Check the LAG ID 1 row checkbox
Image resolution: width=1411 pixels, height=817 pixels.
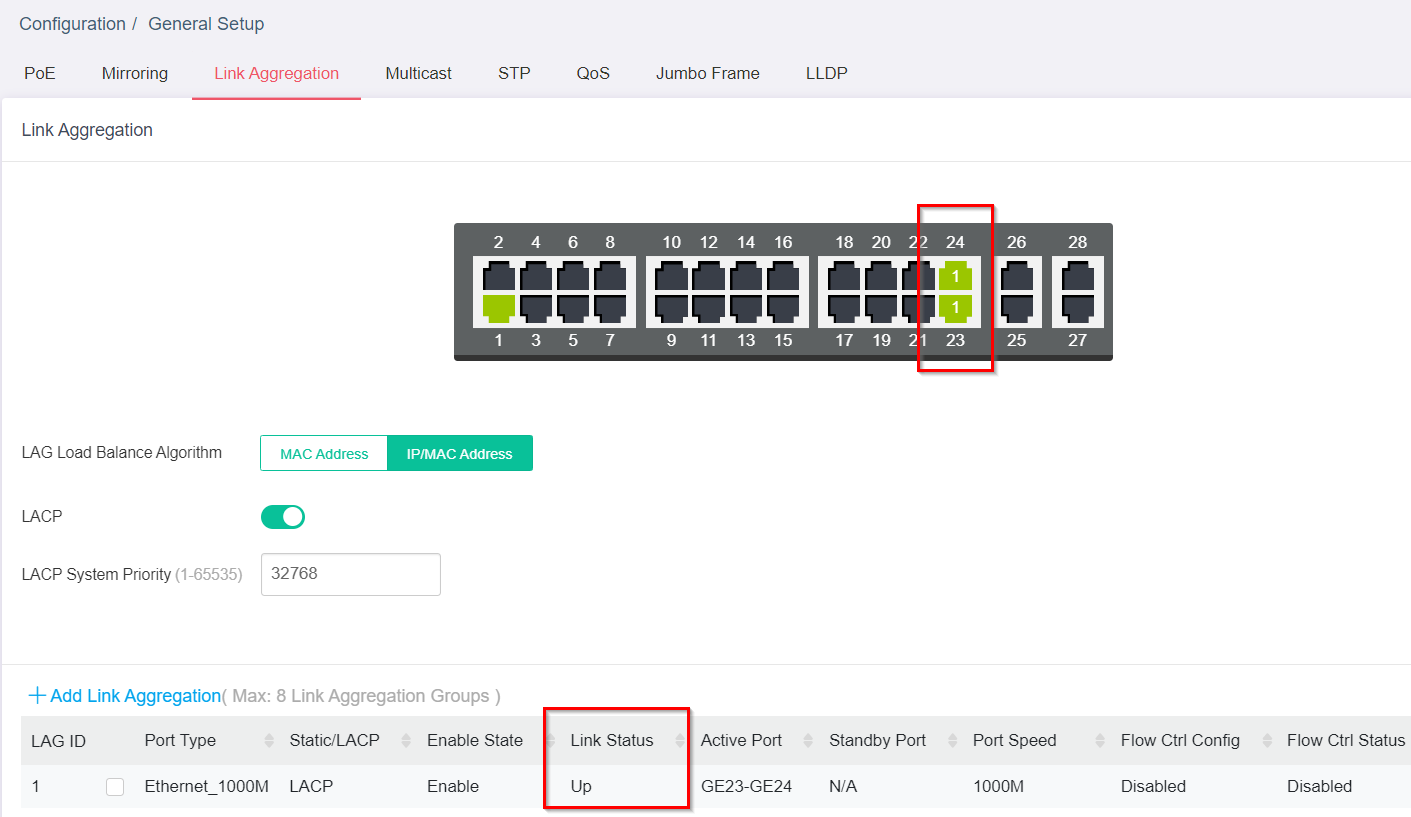pyautogui.click(x=115, y=787)
